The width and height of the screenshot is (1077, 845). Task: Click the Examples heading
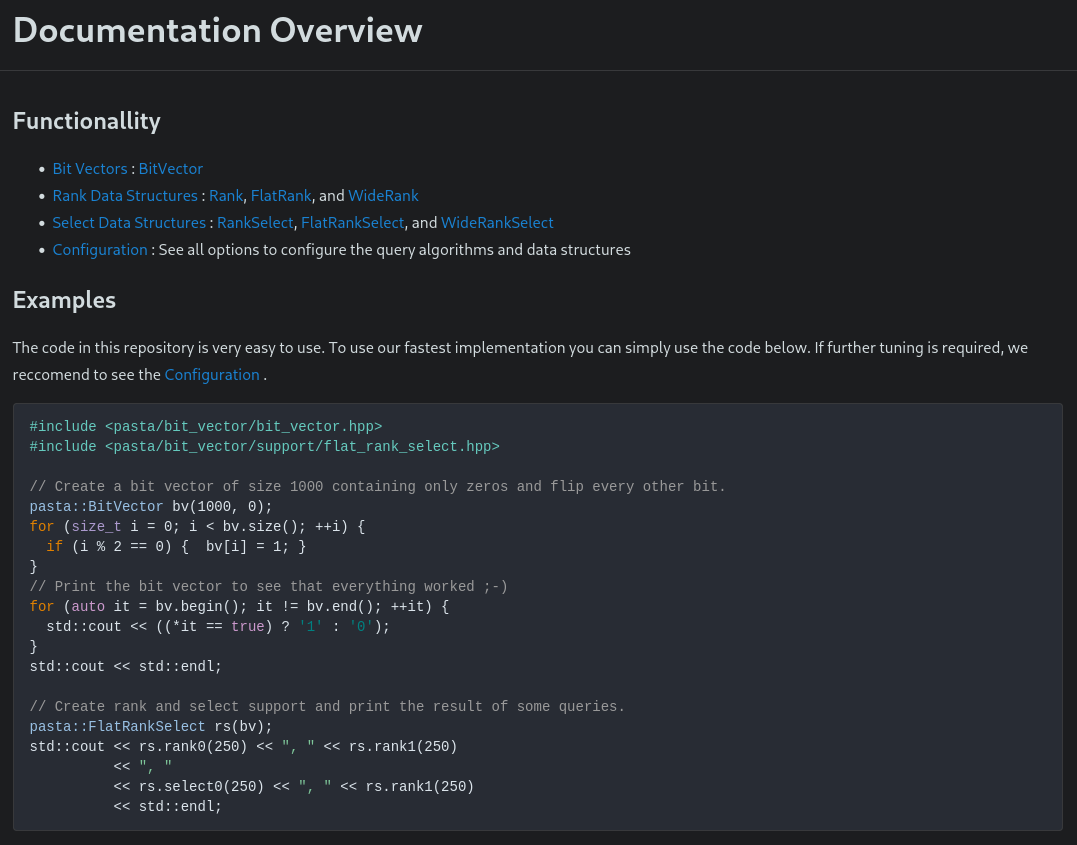click(x=65, y=300)
